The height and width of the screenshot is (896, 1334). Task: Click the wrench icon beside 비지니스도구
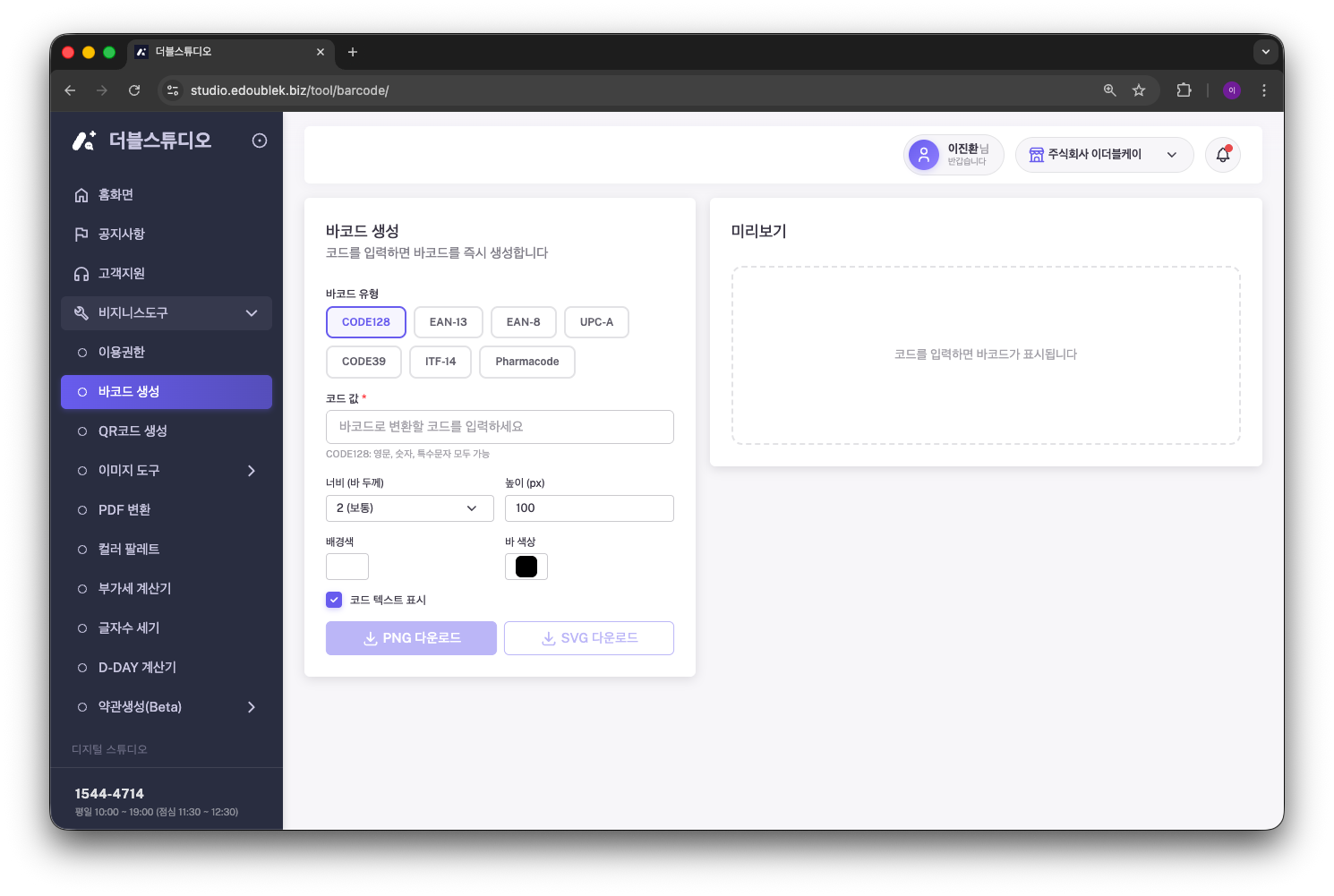[x=81, y=313]
